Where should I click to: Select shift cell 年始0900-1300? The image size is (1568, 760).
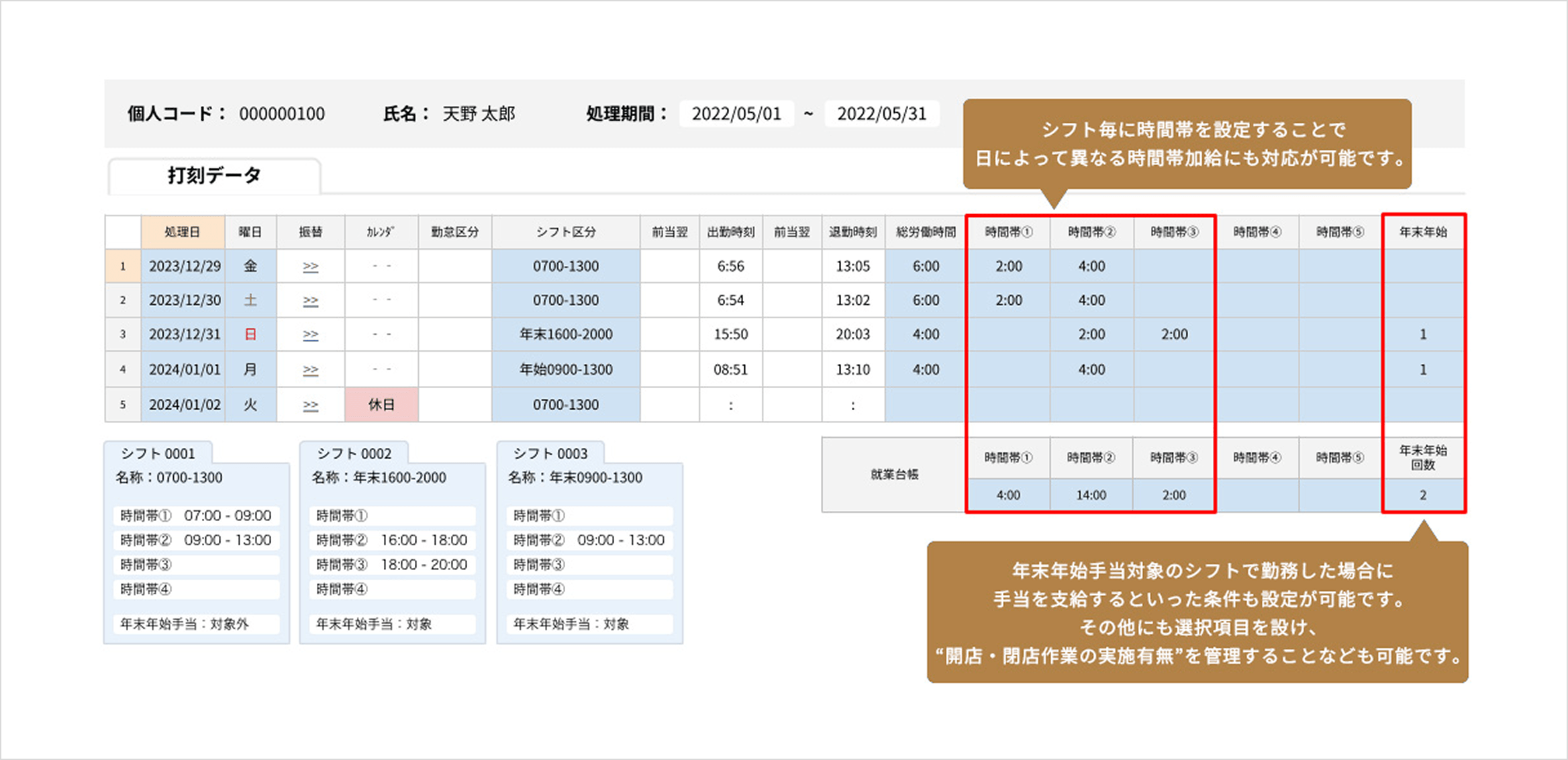click(x=566, y=369)
